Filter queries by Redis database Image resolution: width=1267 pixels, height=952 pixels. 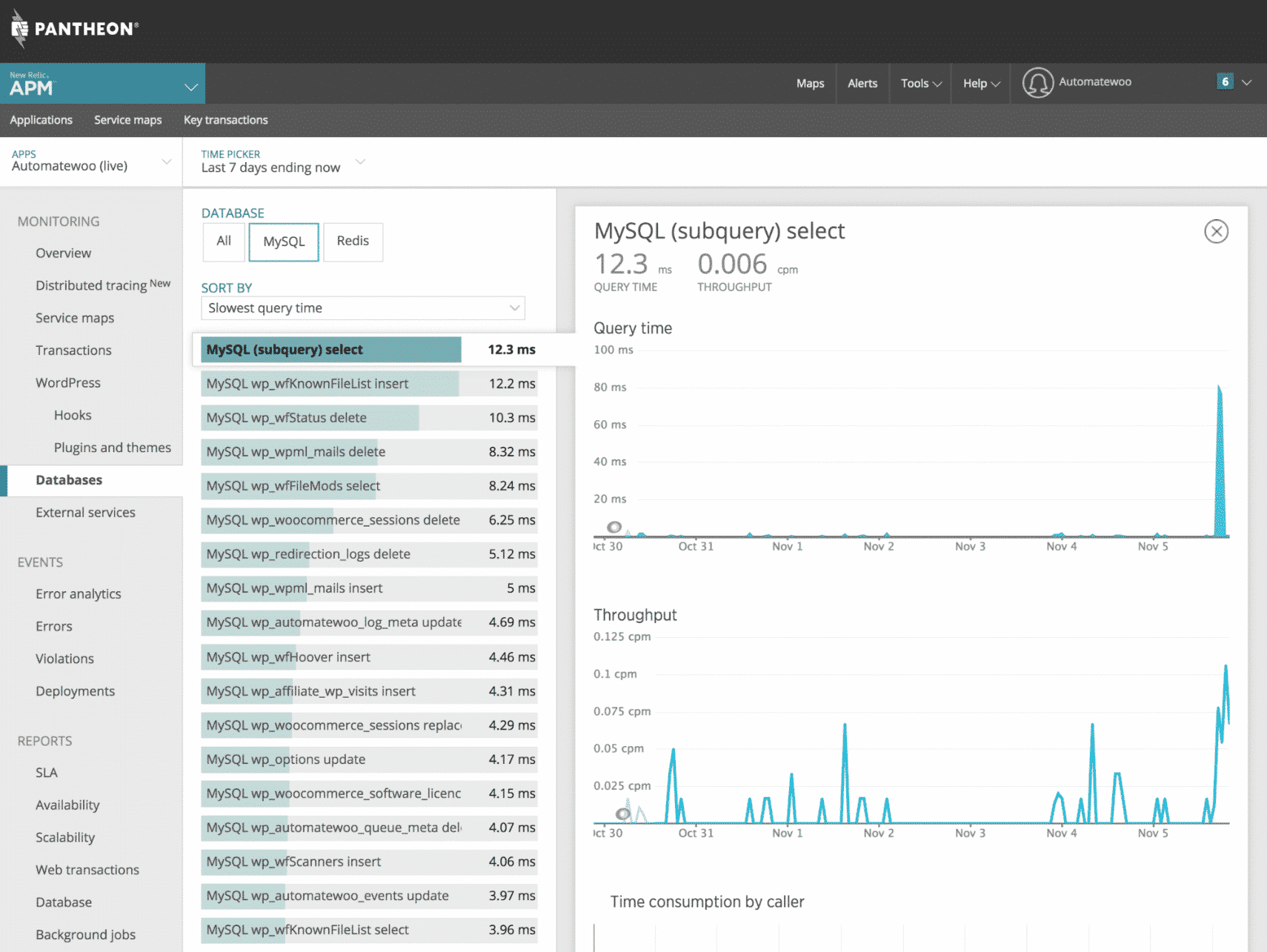pos(353,242)
